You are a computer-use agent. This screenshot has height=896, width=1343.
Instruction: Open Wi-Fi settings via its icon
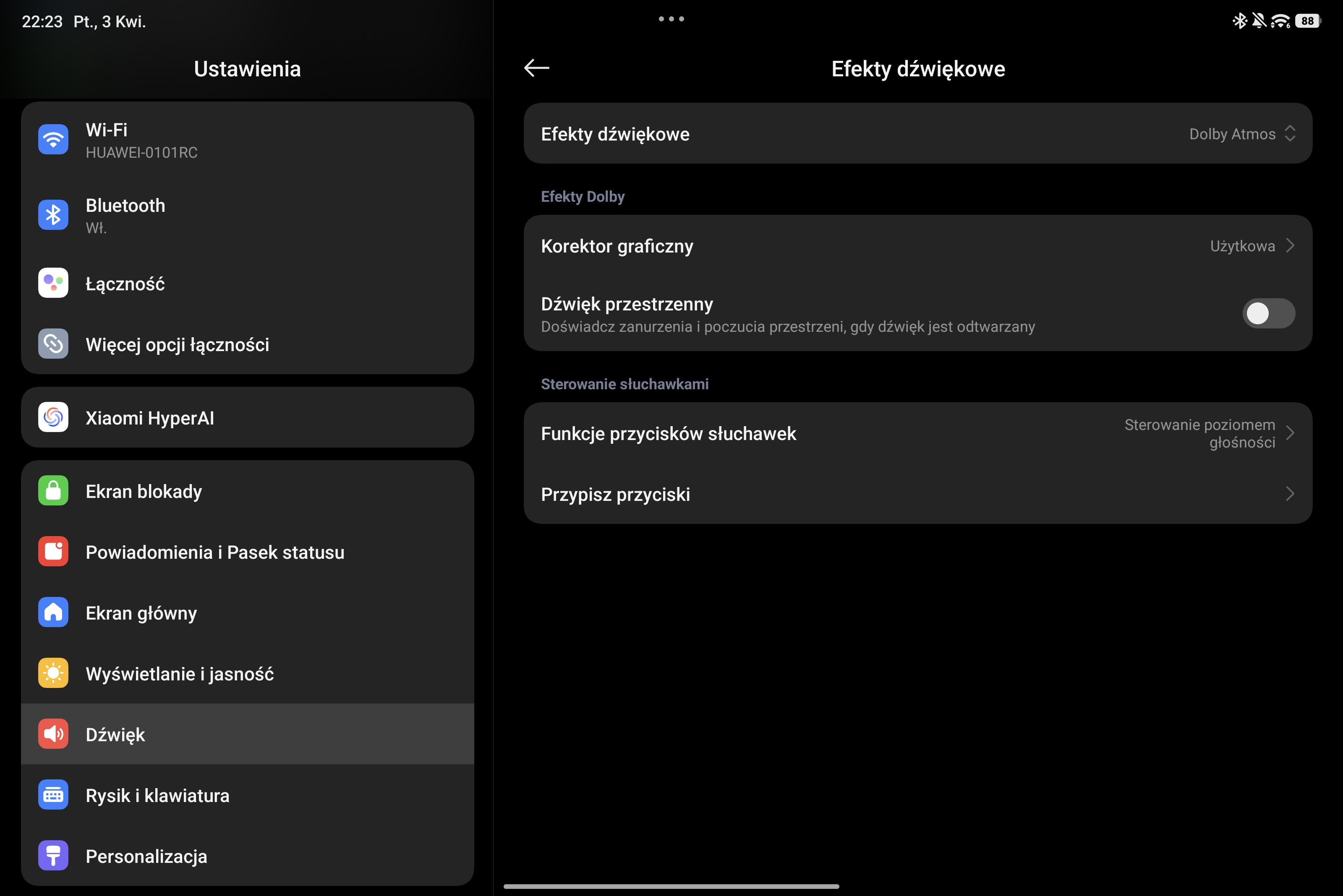(53, 139)
